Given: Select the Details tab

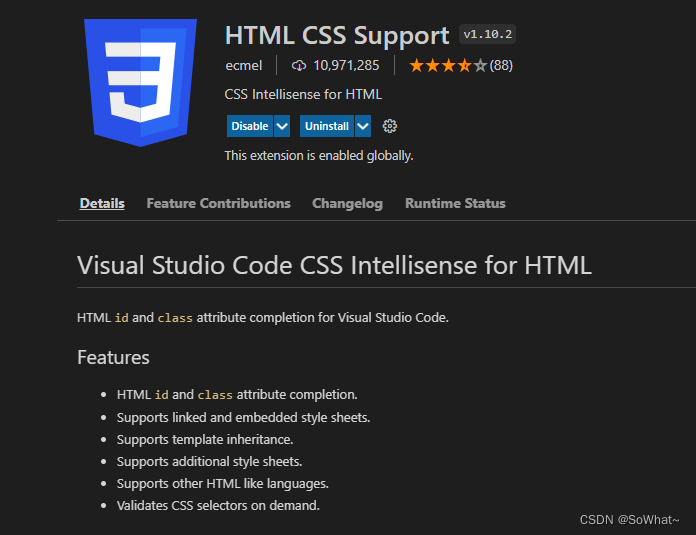Looking at the screenshot, I should pyautogui.click(x=102, y=203).
